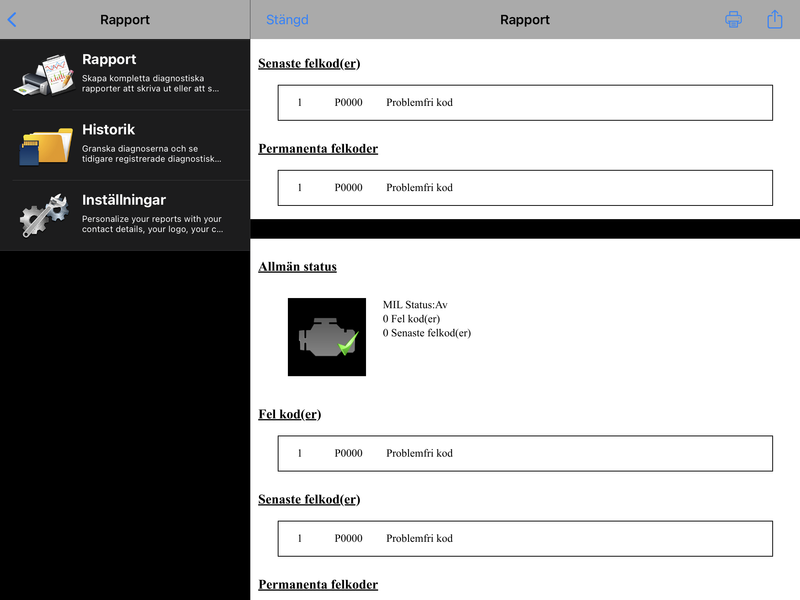800x600 pixels.
Task: Click the 'Rapport' title in the left header
Action: [x=125, y=20]
